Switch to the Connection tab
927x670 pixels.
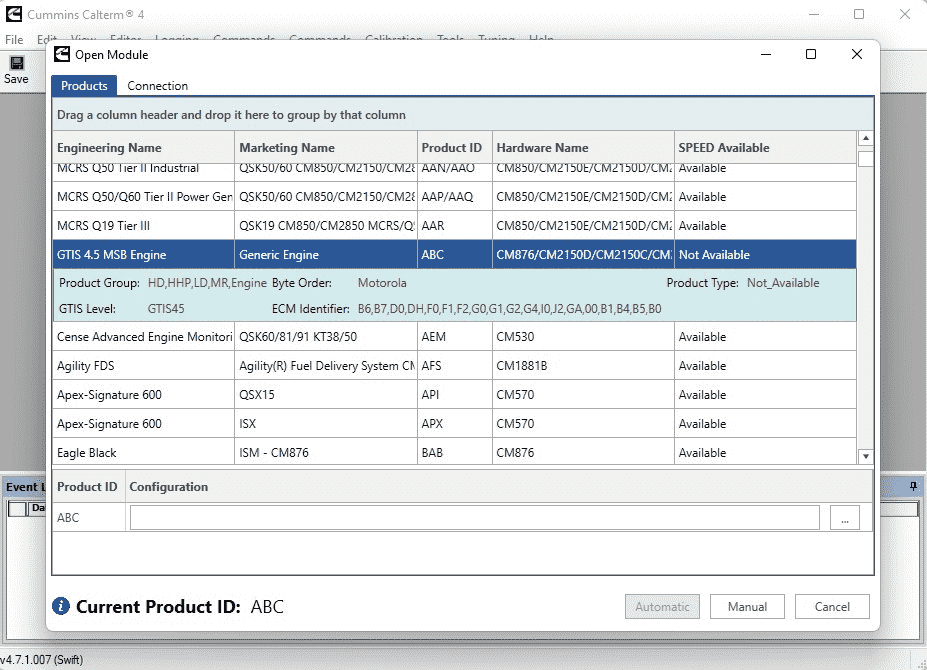point(157,86)
